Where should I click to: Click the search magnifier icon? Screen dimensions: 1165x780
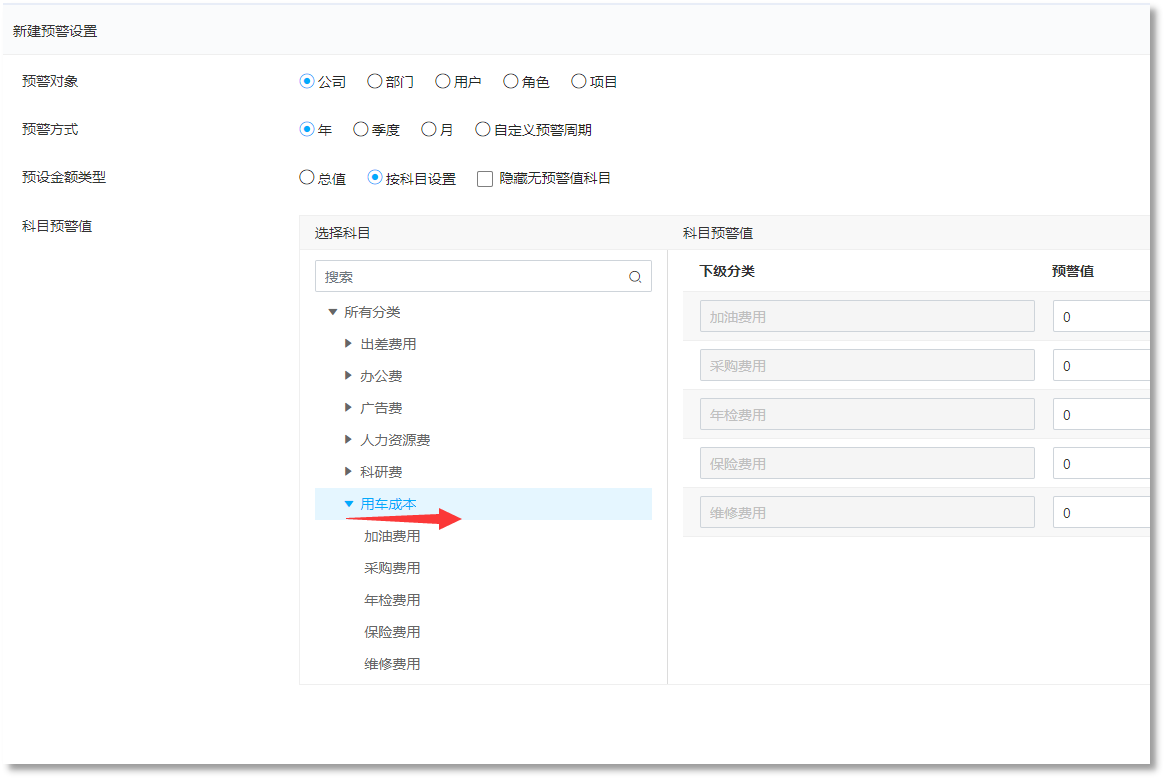[635, 277]
